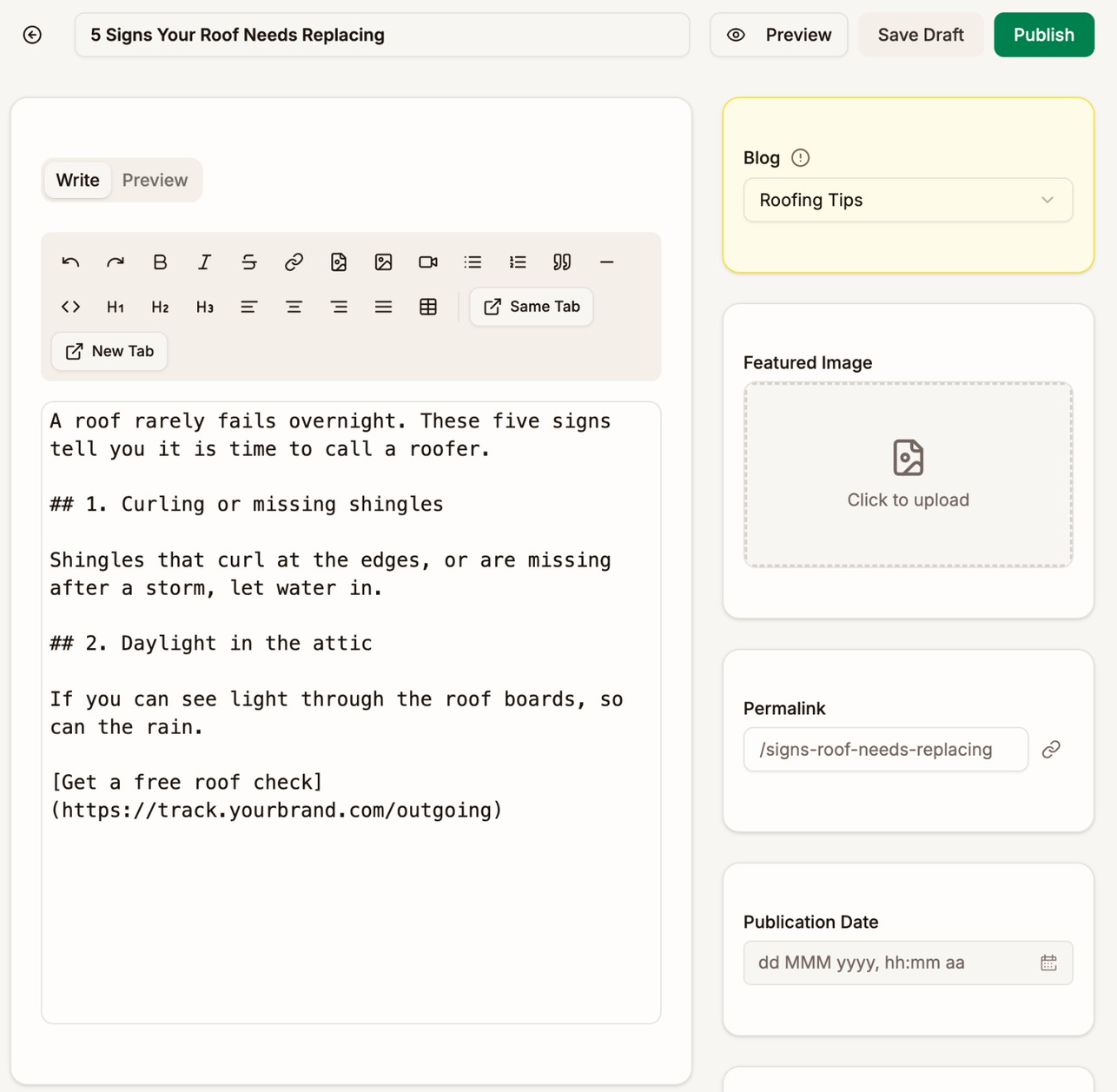
Task: Click the Same Tab link button
Action: (x=532, y=307)
